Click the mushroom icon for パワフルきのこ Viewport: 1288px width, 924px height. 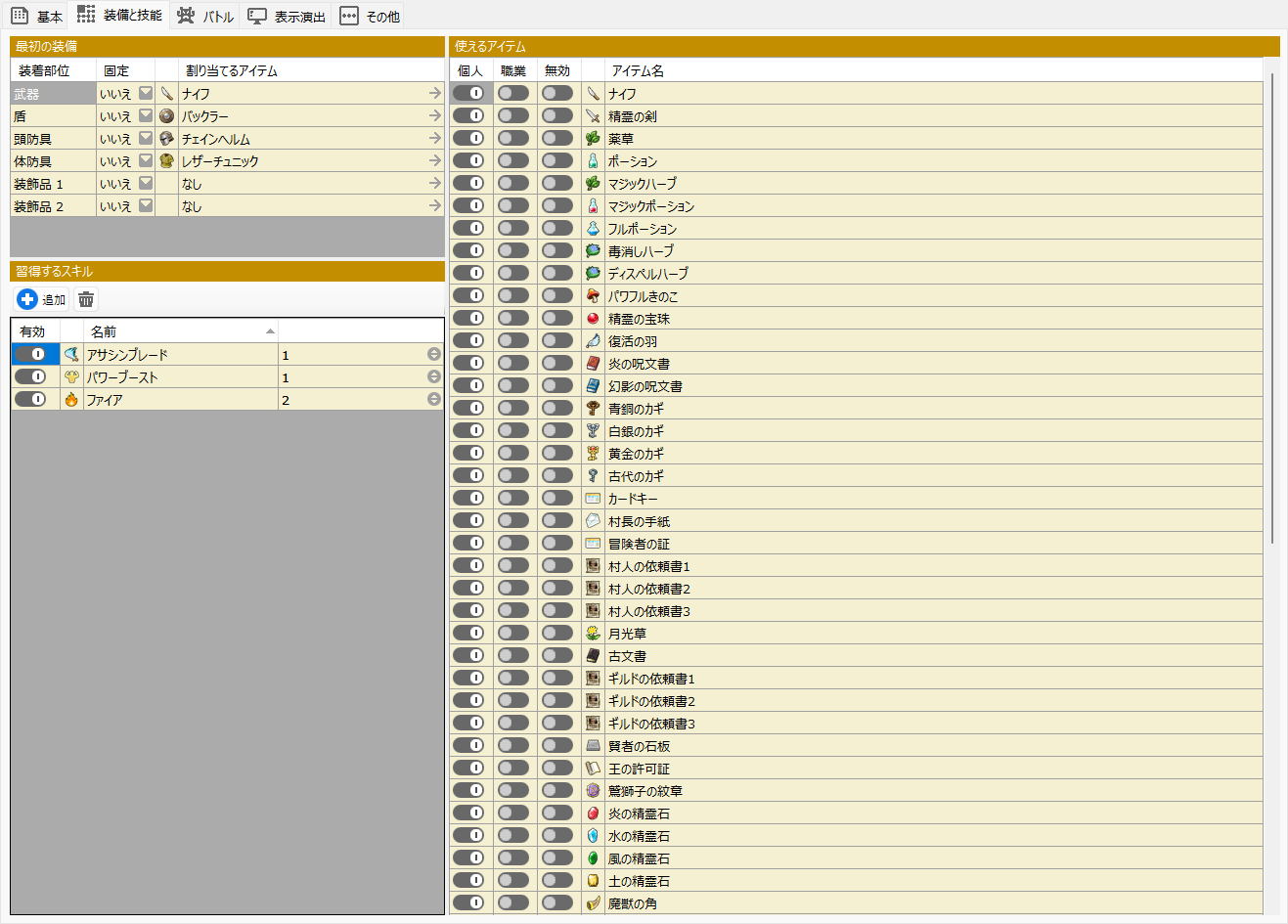click(x=593, y=296)
